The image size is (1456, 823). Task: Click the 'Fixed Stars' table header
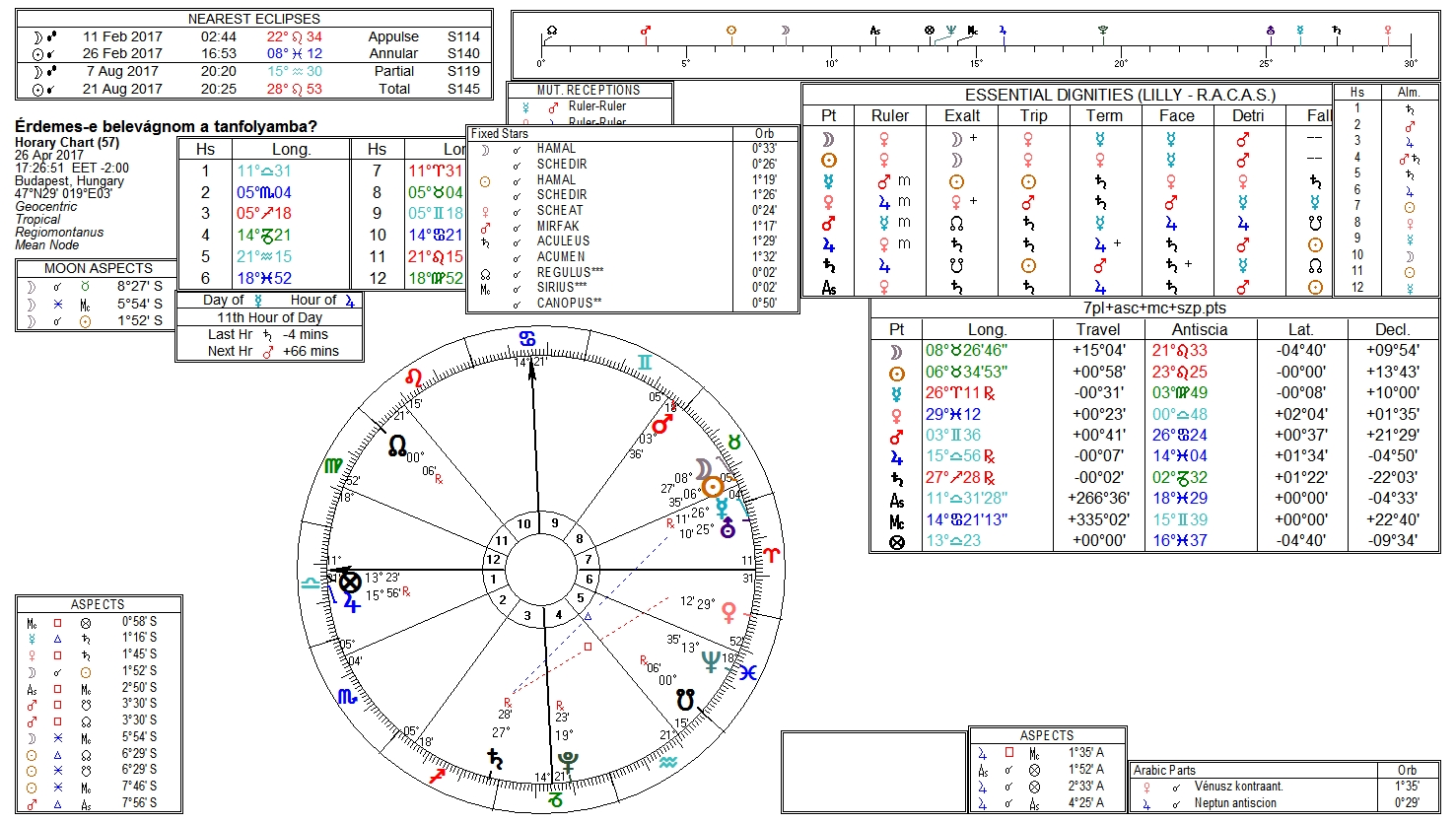coord(500,133)
